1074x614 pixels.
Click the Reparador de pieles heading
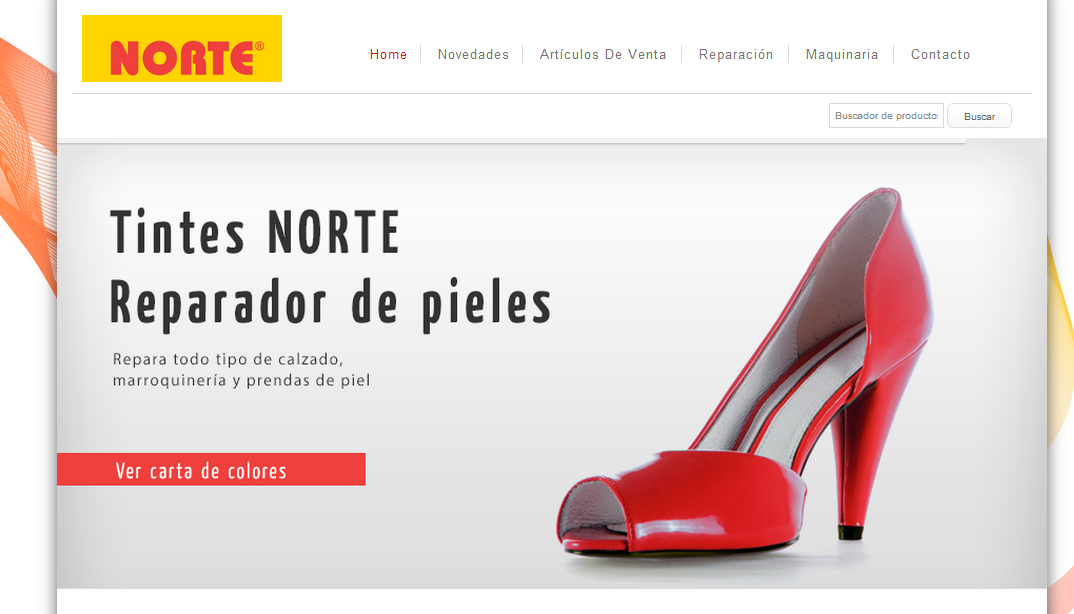click(x=331, y=302)
